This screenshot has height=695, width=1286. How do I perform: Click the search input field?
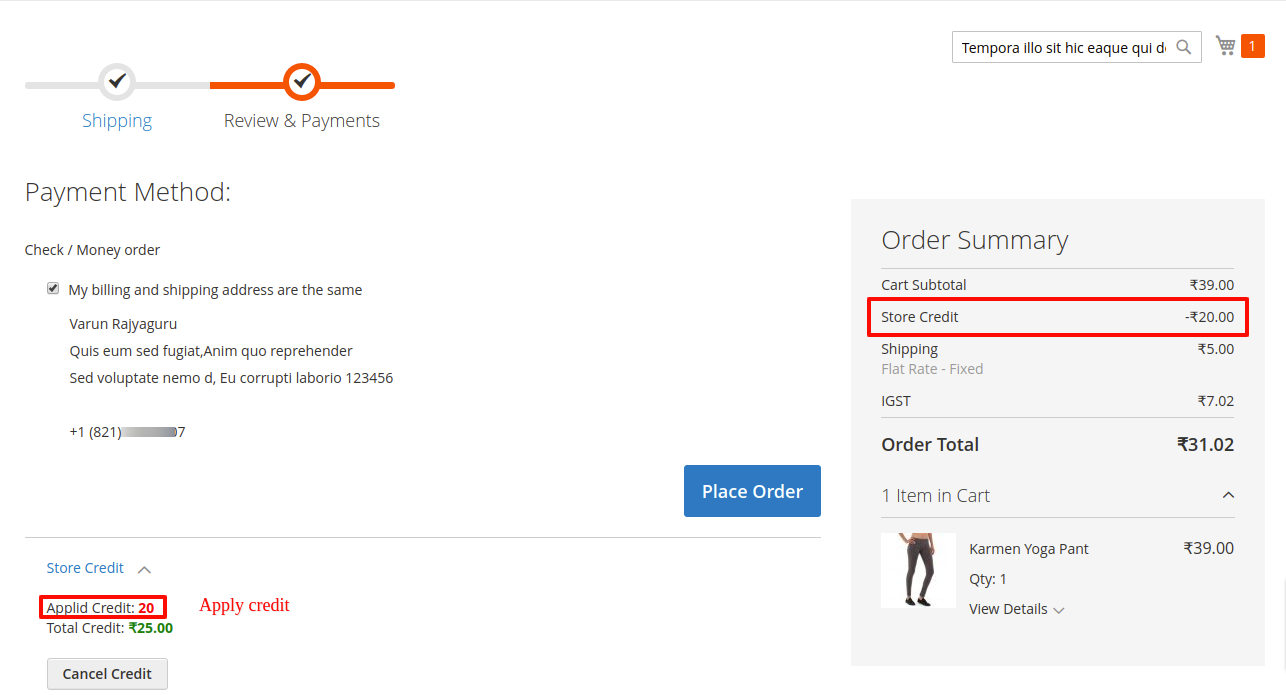(1062, 47)
